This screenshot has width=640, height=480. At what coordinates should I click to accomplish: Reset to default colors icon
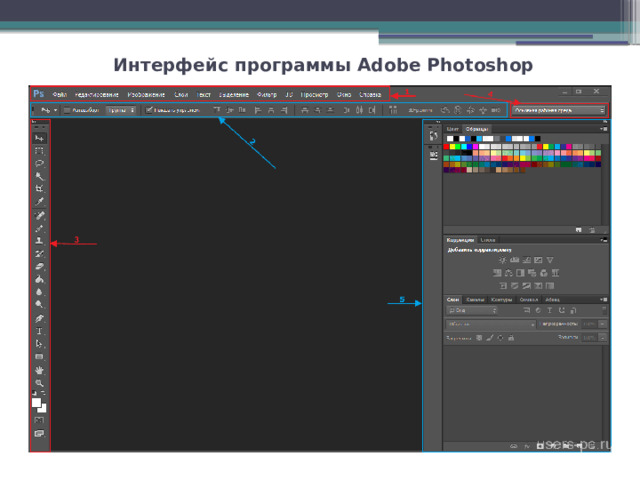tap(34, 393)
